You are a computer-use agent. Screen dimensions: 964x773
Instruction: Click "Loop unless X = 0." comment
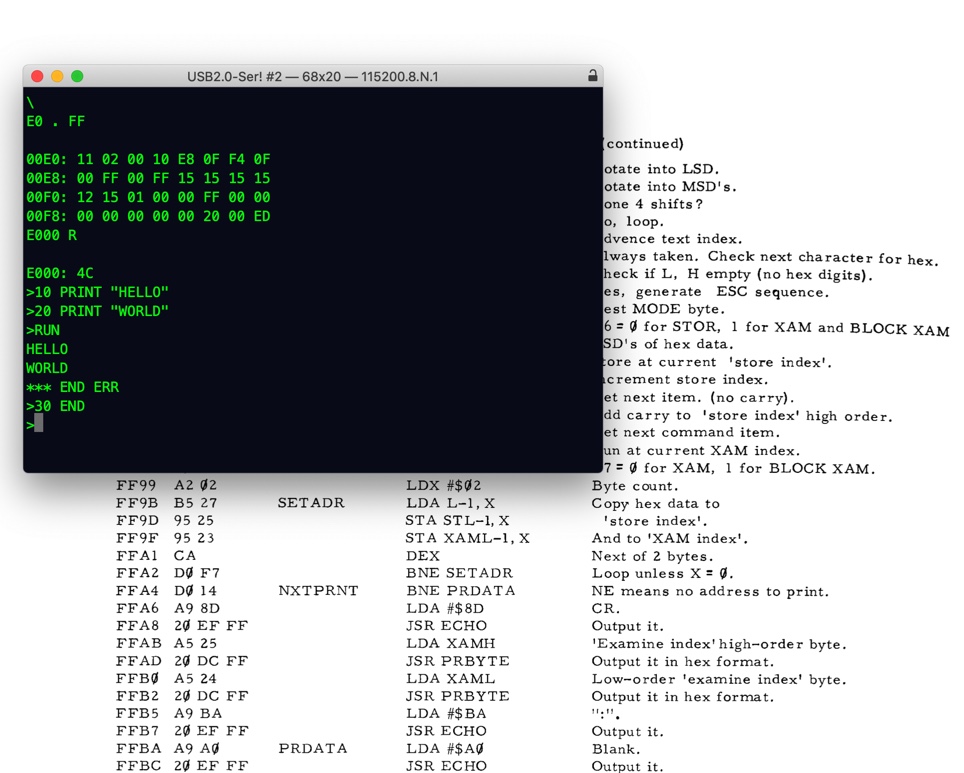[662, 574]
